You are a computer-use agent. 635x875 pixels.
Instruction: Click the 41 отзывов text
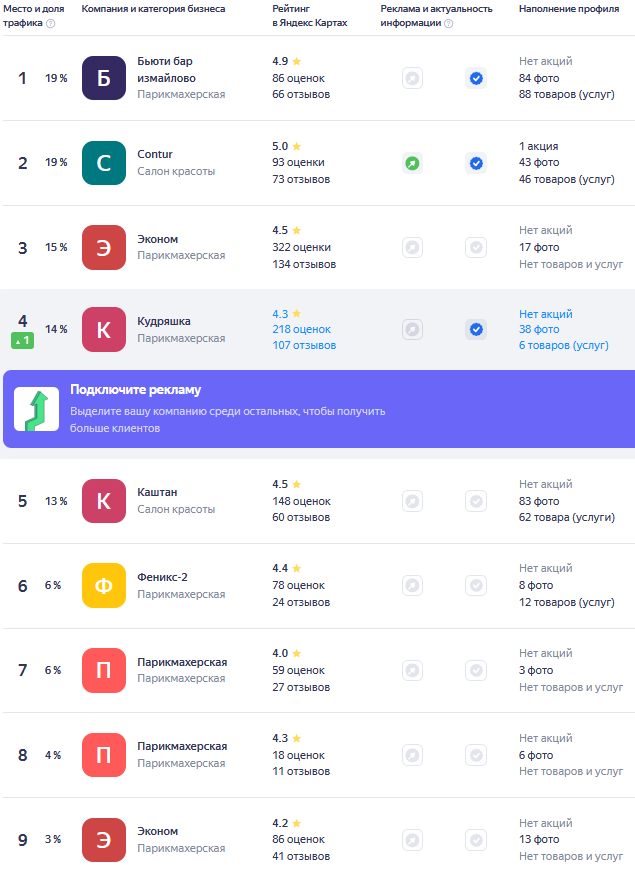pyautogui.click(x=301, y=856)
